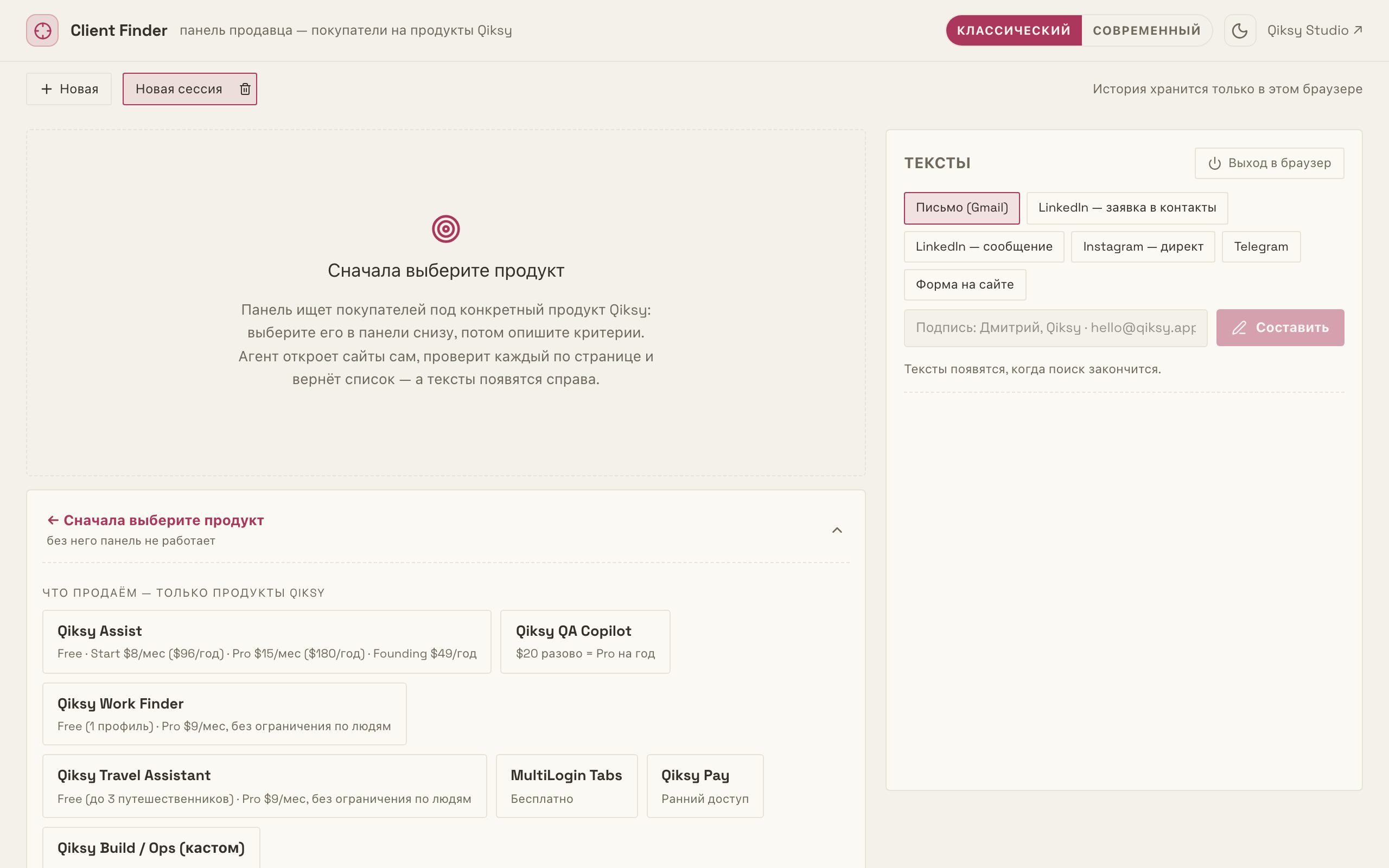
Task: Choose the Qiksy Build / Ops (кастом) card
Action: 151,848
